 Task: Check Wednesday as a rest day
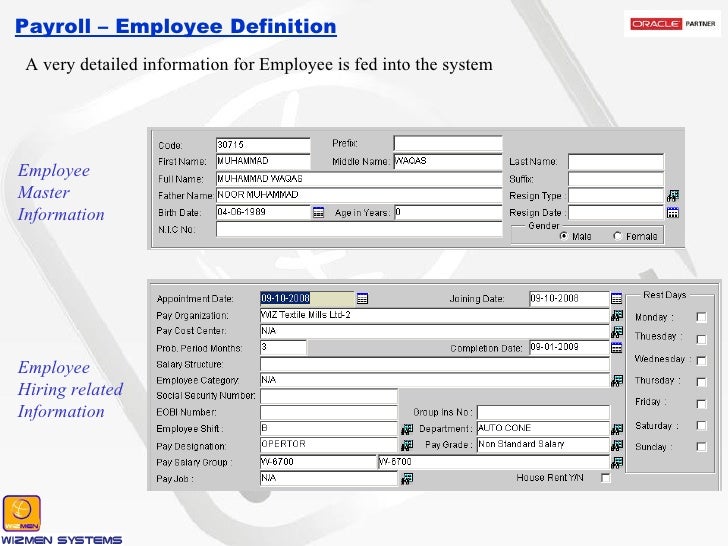(x=702, y=360)
